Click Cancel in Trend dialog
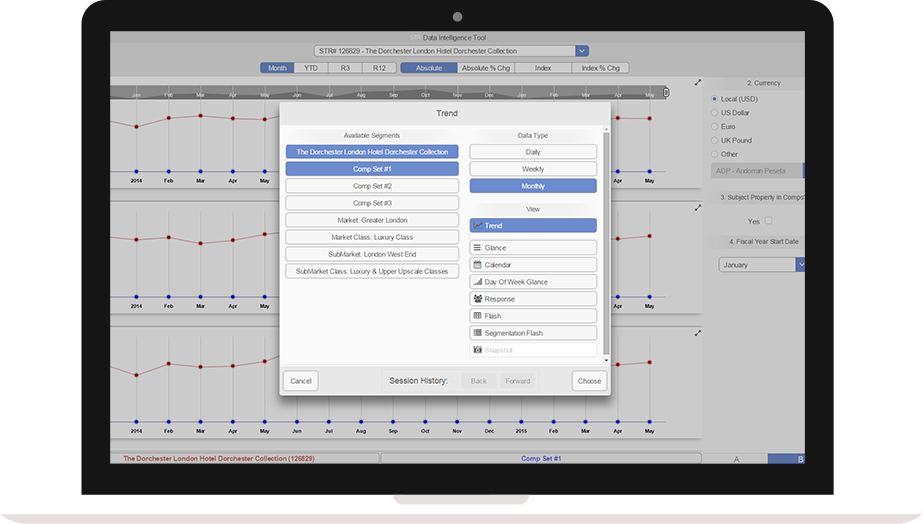The width and height of the screenshot is (923, 524). 301,381
